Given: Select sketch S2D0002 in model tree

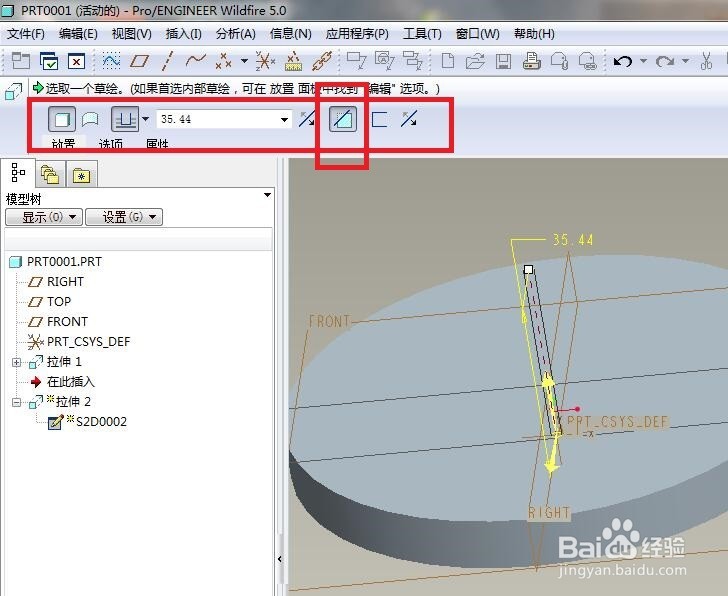Looking at the screenshot, I should click(x=101, y=422).
